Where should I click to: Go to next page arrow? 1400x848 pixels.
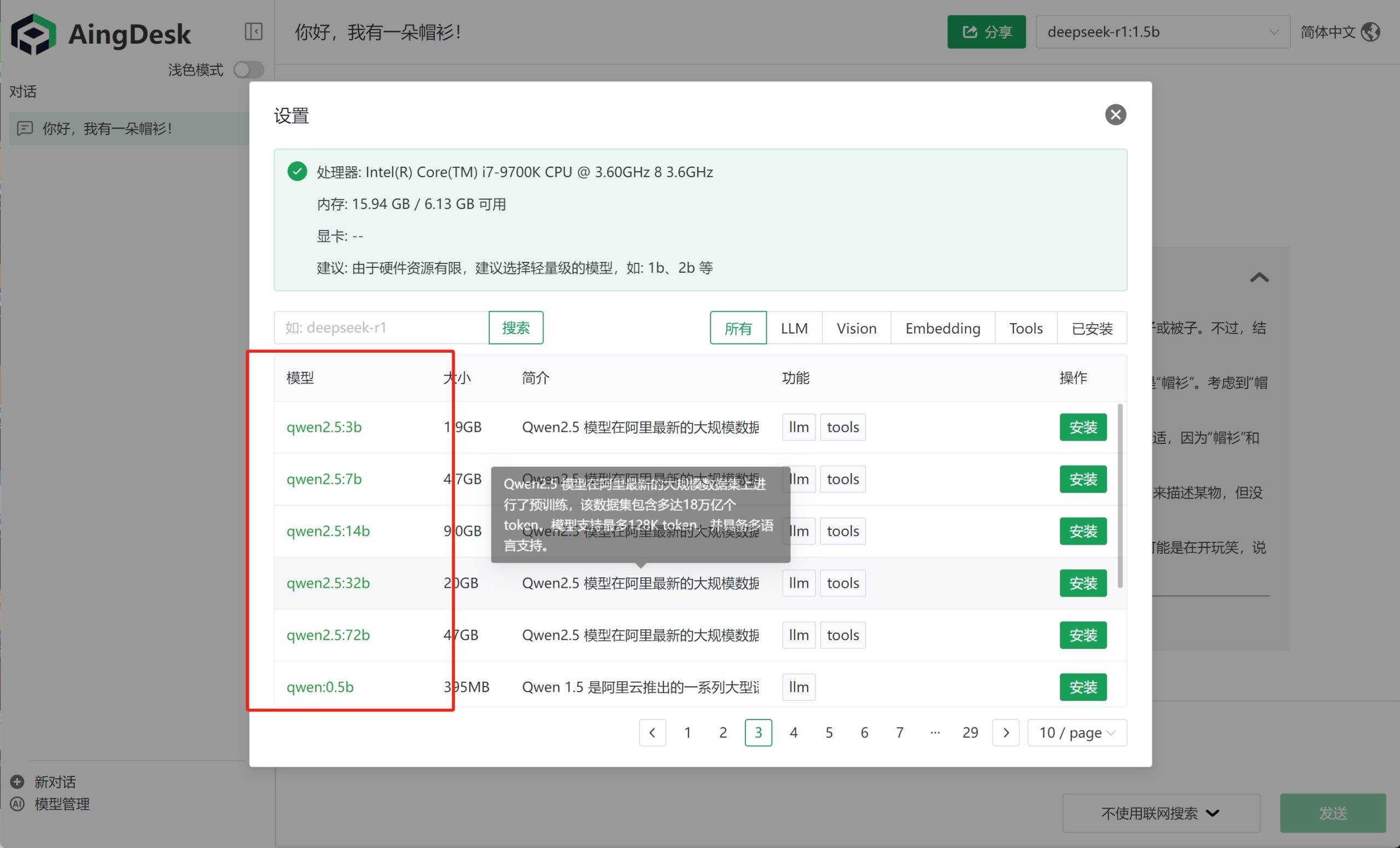(x=1005, y=733)
